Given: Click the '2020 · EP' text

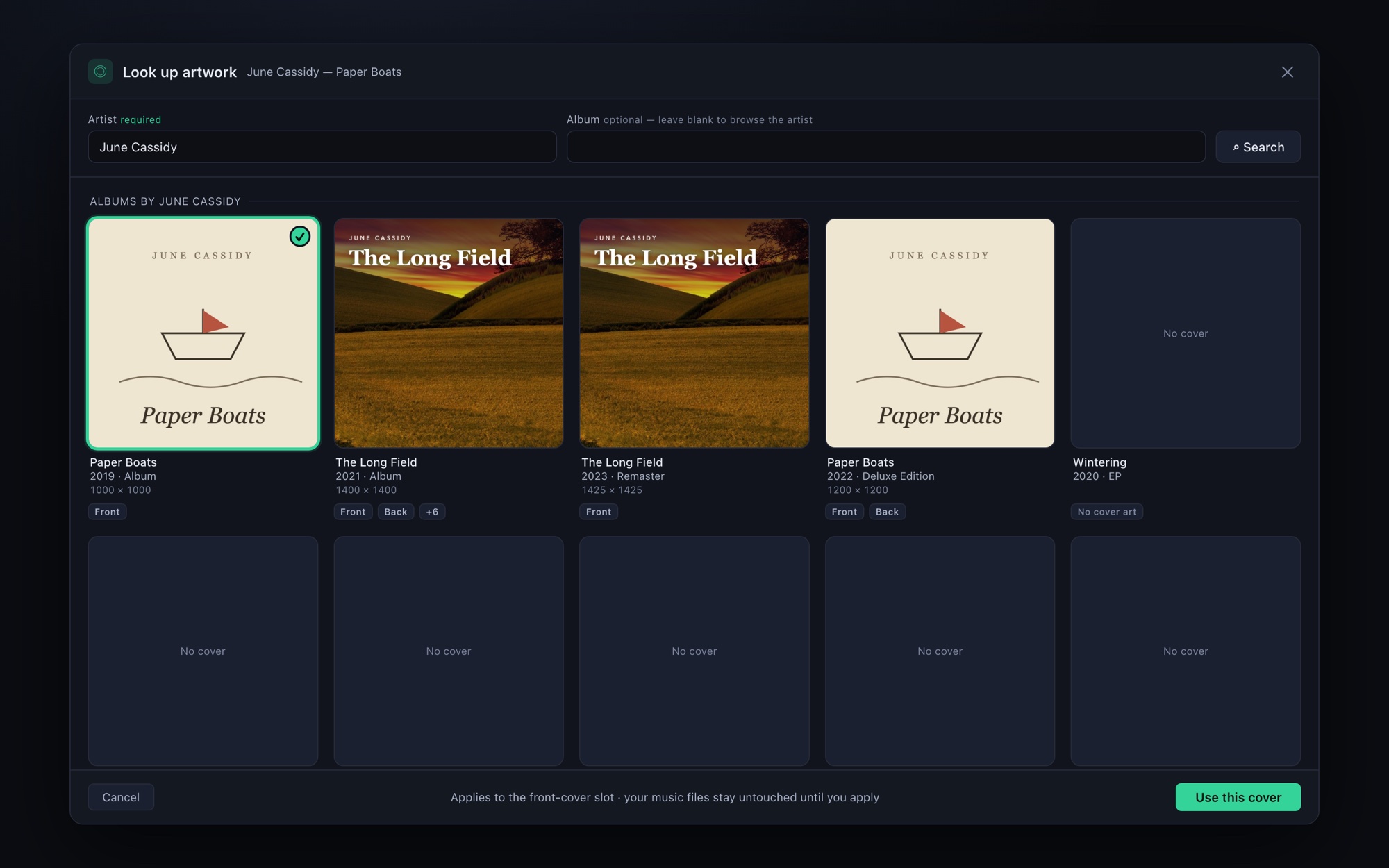Looking at the screenshot, I should [1097, 476].
